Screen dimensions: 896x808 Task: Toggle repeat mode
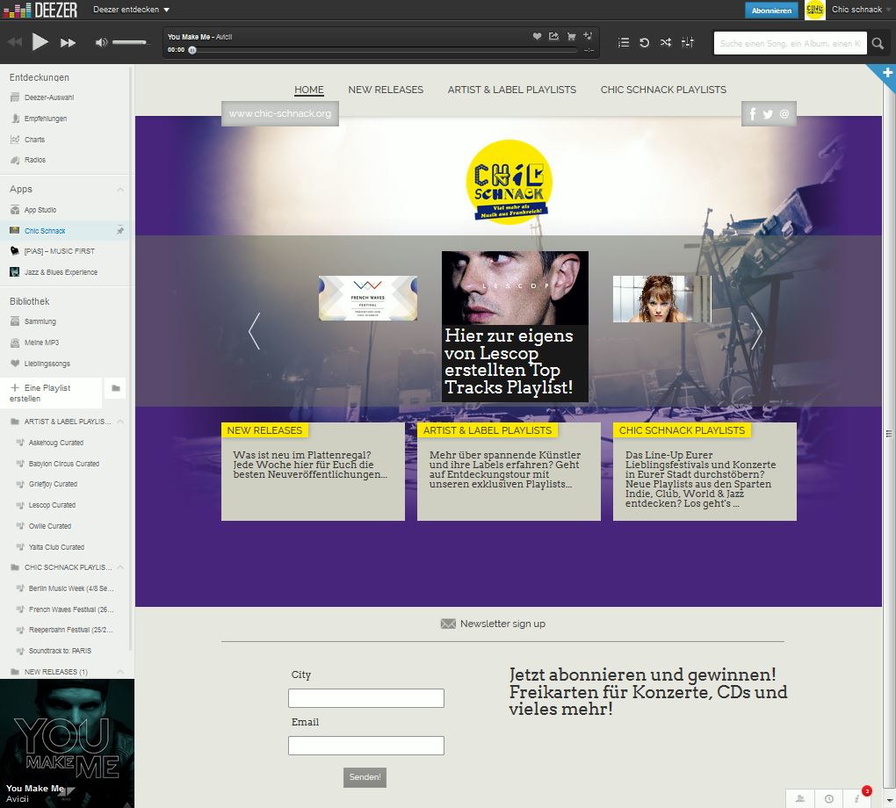(x=644, y=43)
